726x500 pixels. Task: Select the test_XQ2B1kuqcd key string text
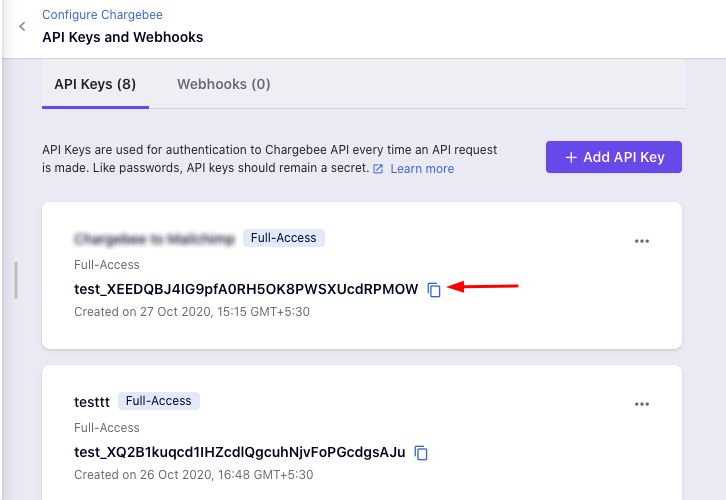click(240, 453)
